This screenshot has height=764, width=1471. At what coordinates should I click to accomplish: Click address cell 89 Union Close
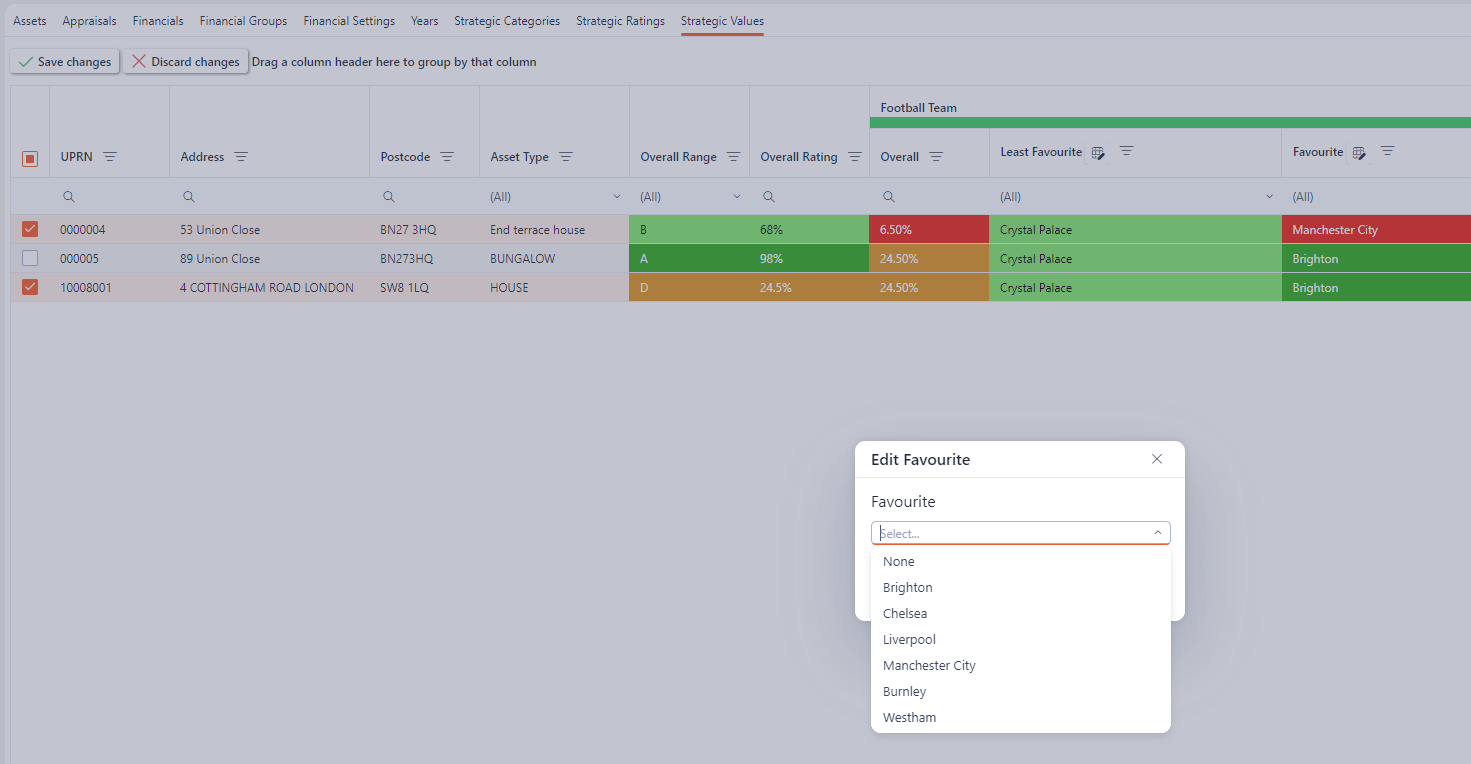click(270, 259)
